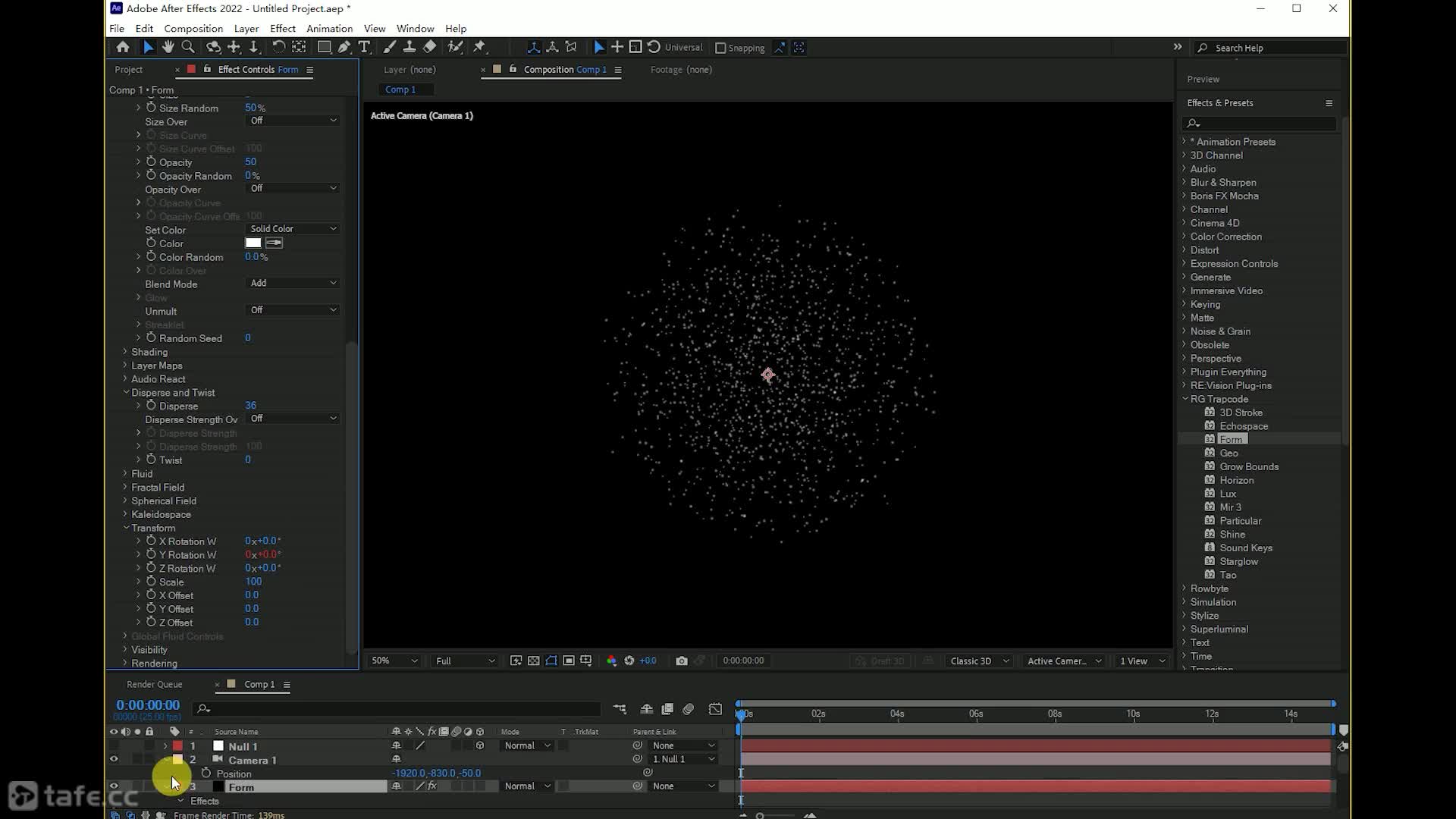Screen dimensions: 1456x819
Task: Enable the Snapping checkbox
Action: pos(720,48)
